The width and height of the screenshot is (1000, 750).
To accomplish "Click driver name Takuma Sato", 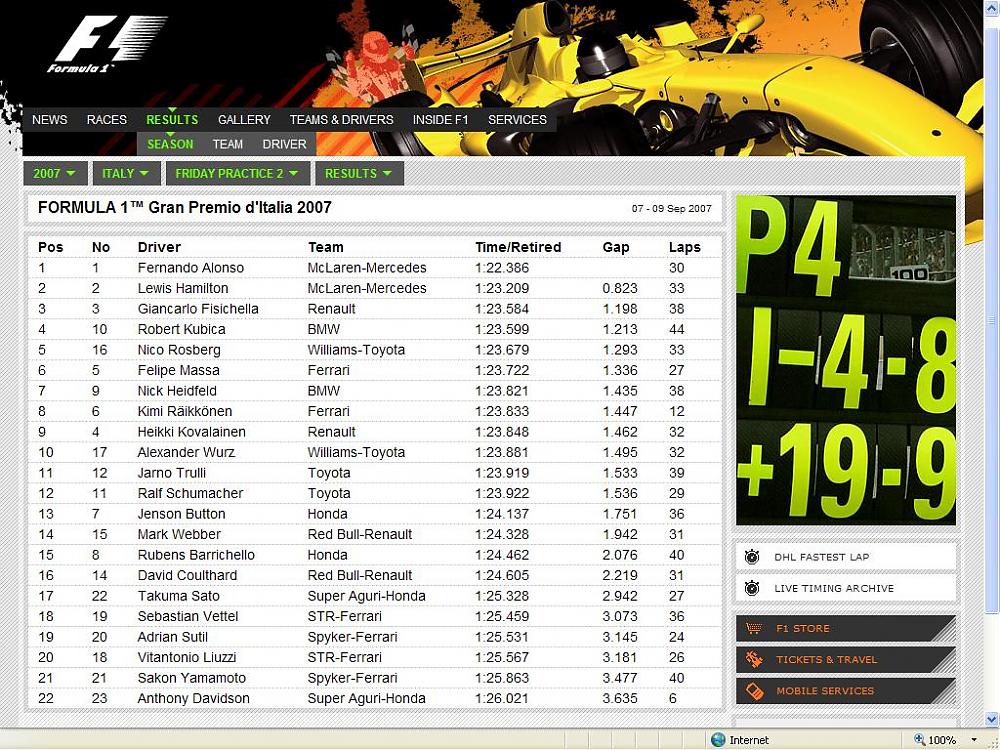I will (x=179, y=596).
